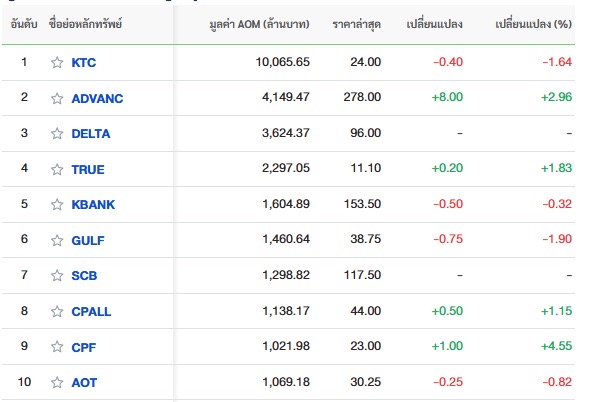Open the DELTA stock page

(x=91, y=134)
